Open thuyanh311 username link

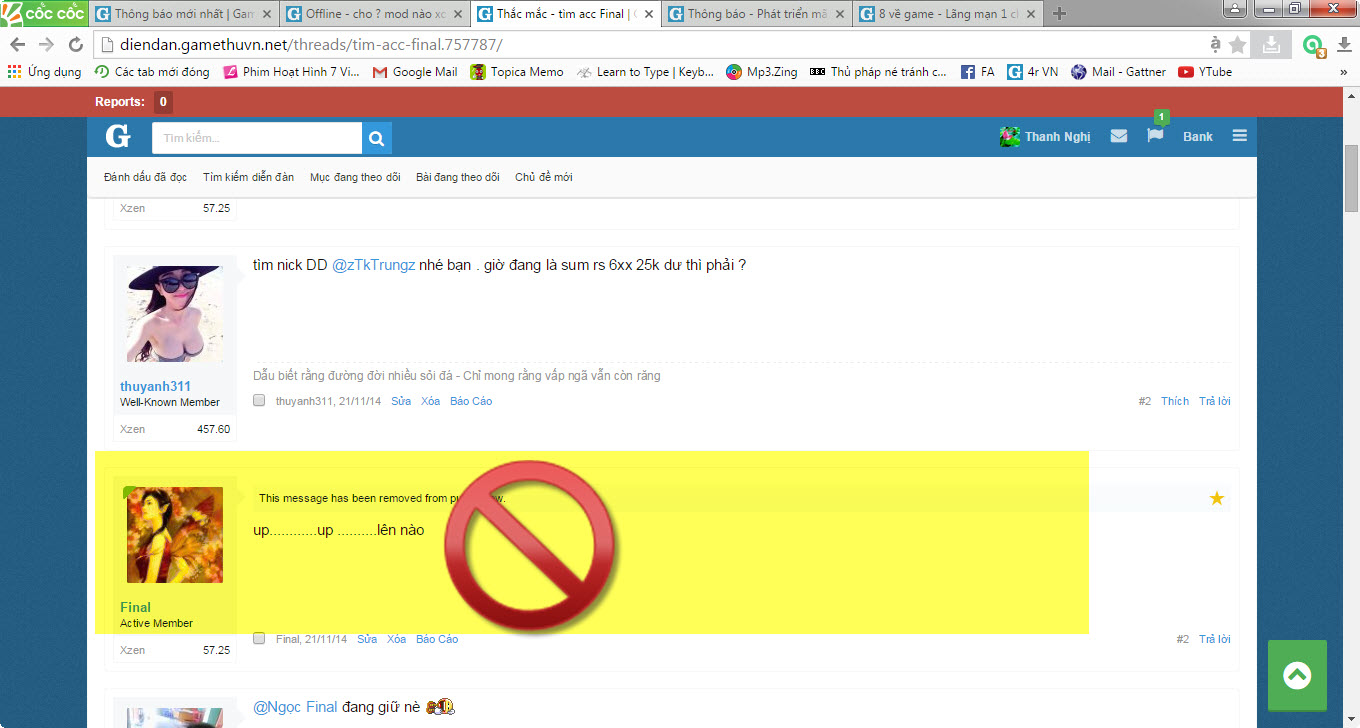(155, 386)
